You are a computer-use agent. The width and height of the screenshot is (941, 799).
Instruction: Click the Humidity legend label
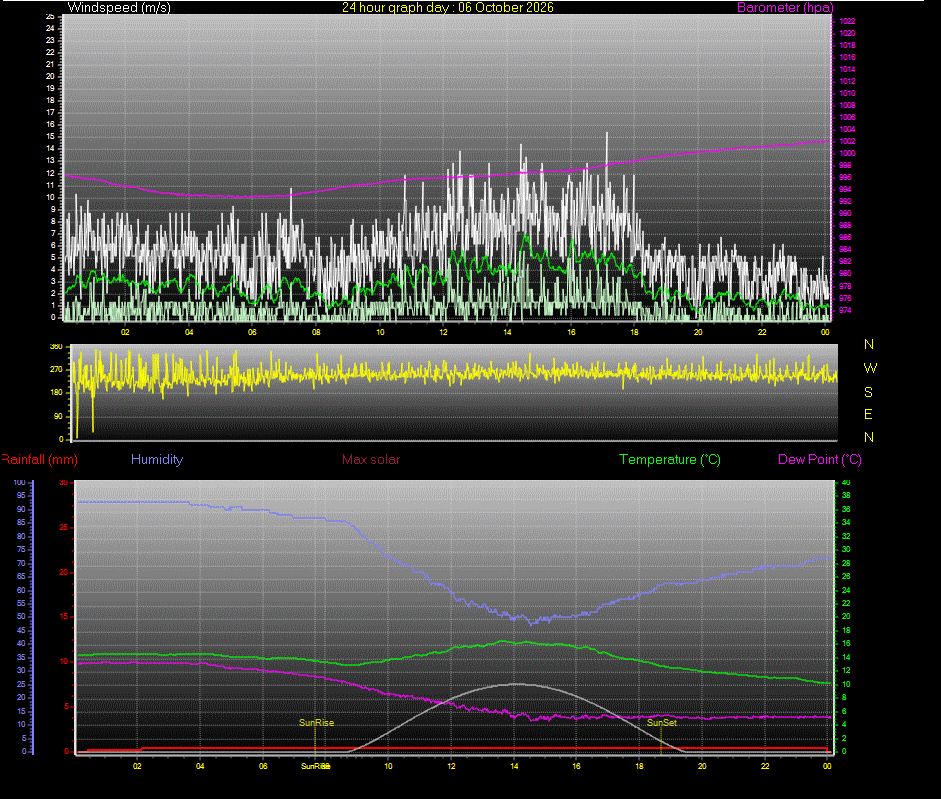click(x=157, y=459)
